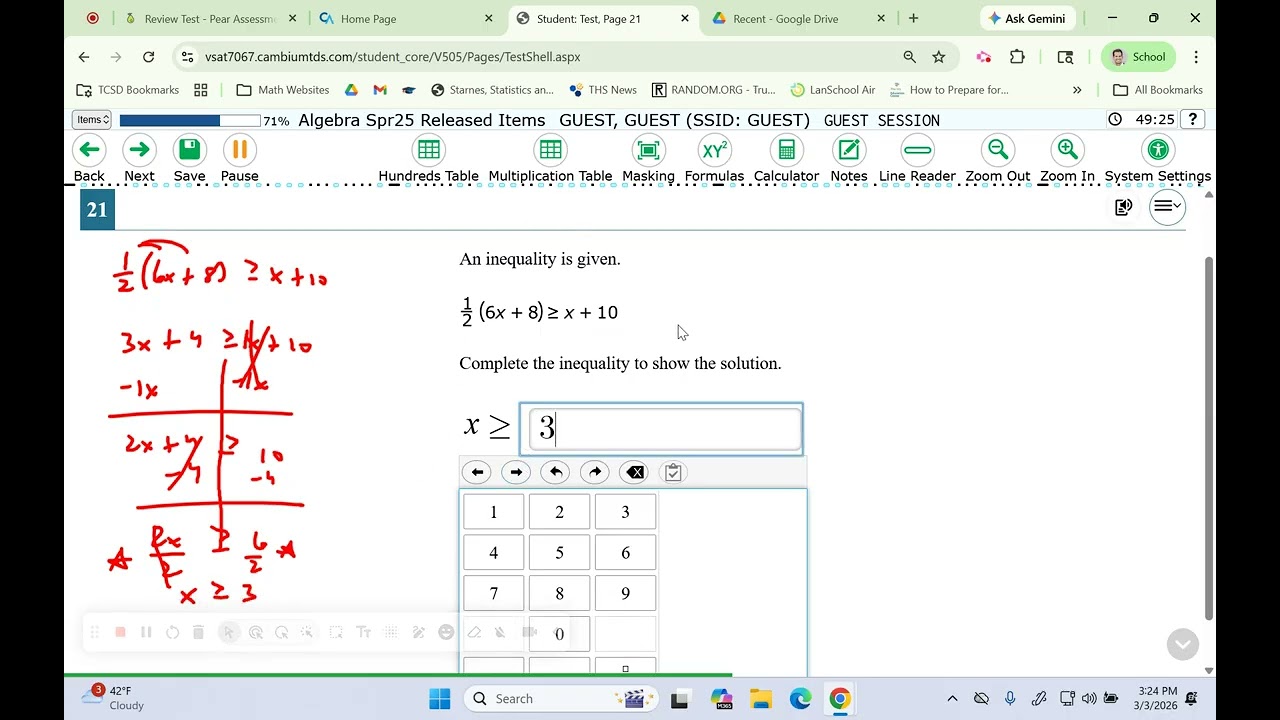Click the address bar URL

click(x=393, y=57)
